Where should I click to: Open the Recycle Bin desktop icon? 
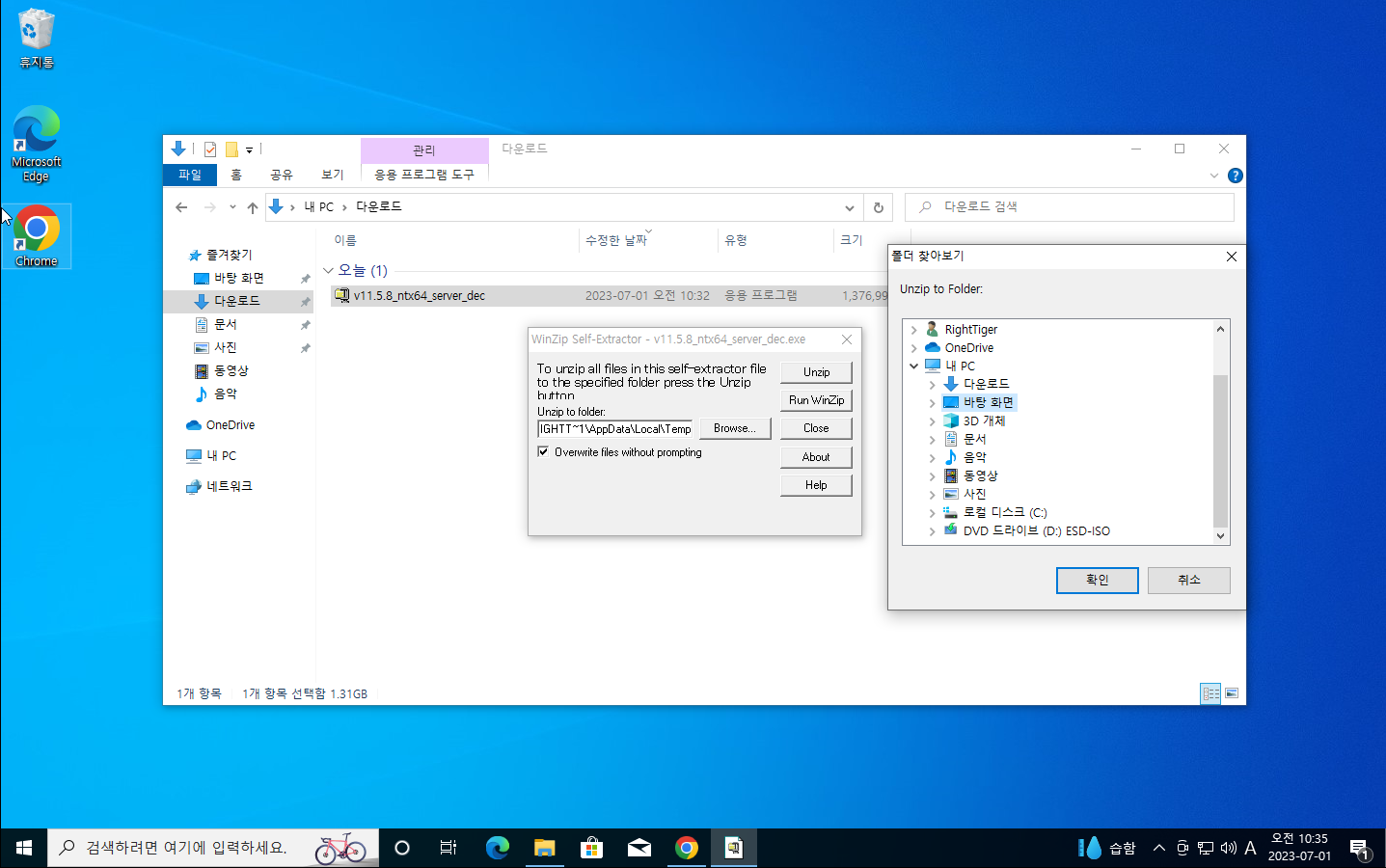pos(37,39)
